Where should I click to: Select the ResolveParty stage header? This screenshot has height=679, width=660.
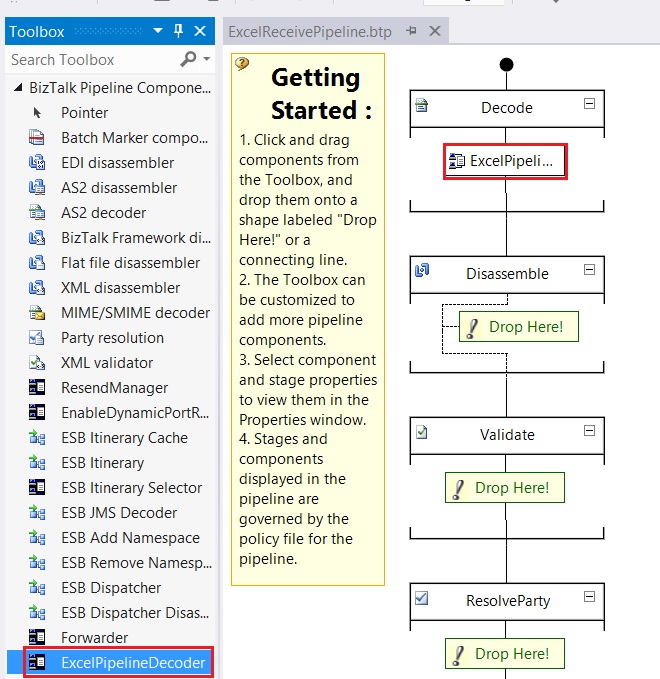tap(507, 601)
